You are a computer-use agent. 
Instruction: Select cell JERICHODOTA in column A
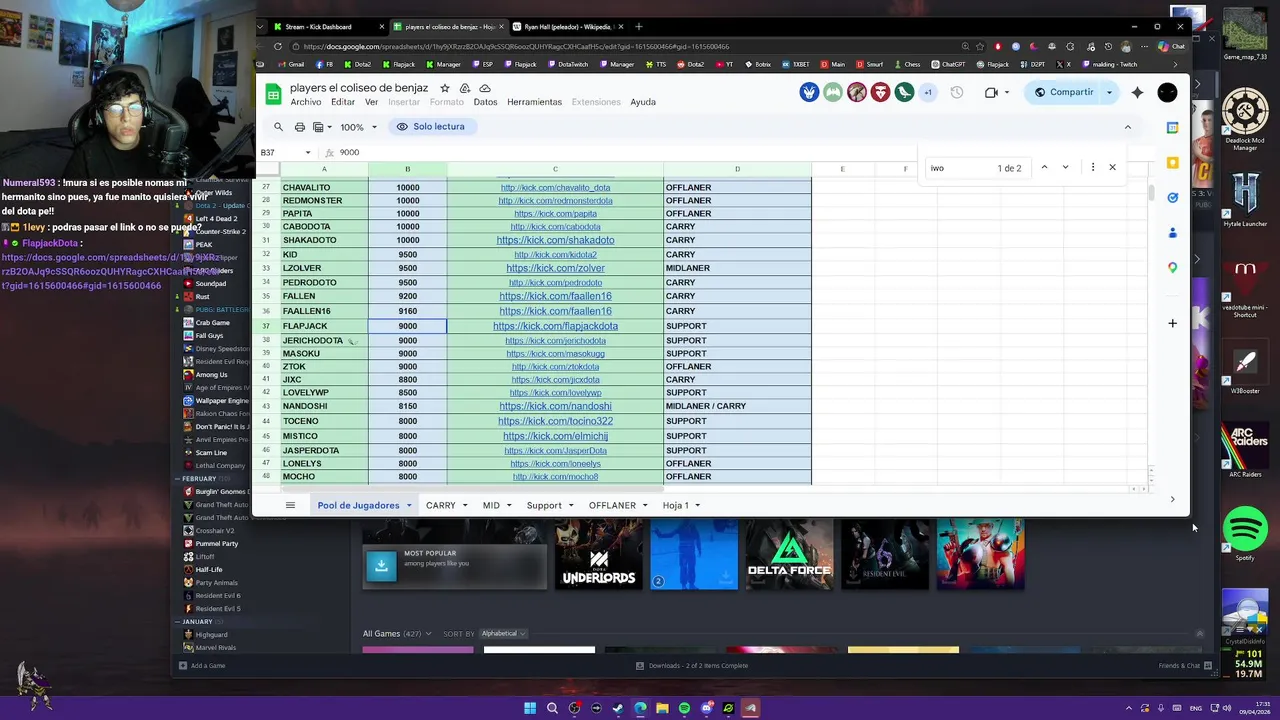(x=324, y=340)
